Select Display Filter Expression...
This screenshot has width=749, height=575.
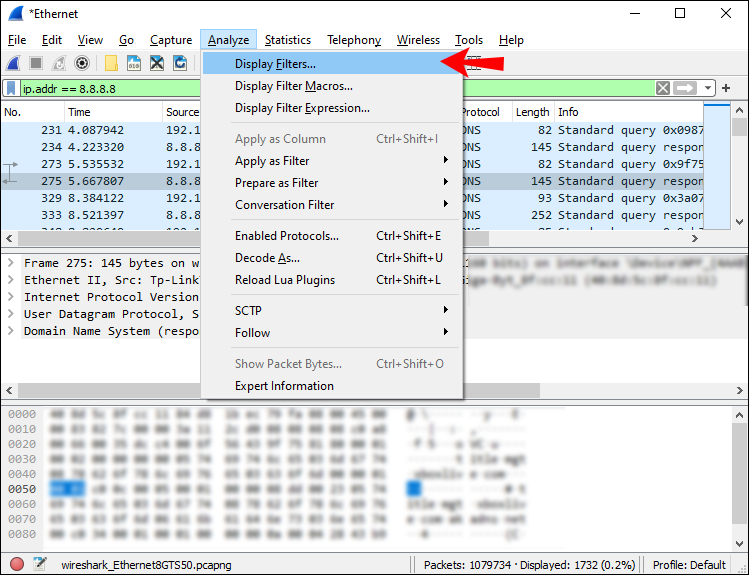[x=332, y=108]
